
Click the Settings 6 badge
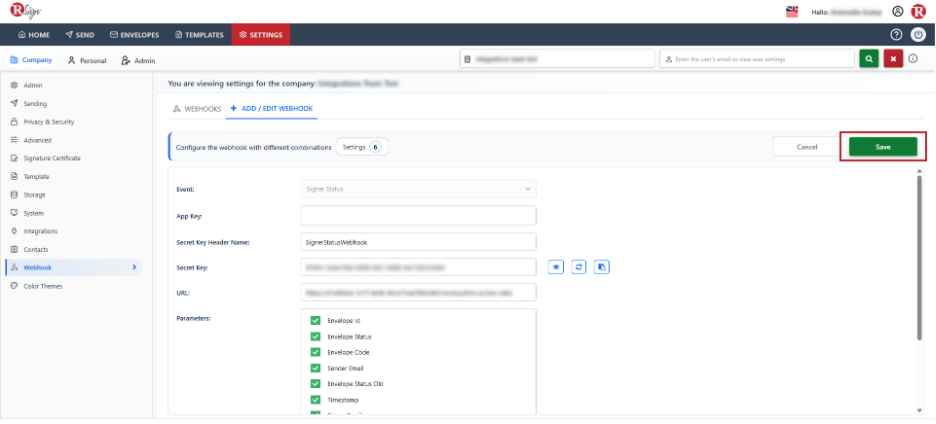[362, 147]
